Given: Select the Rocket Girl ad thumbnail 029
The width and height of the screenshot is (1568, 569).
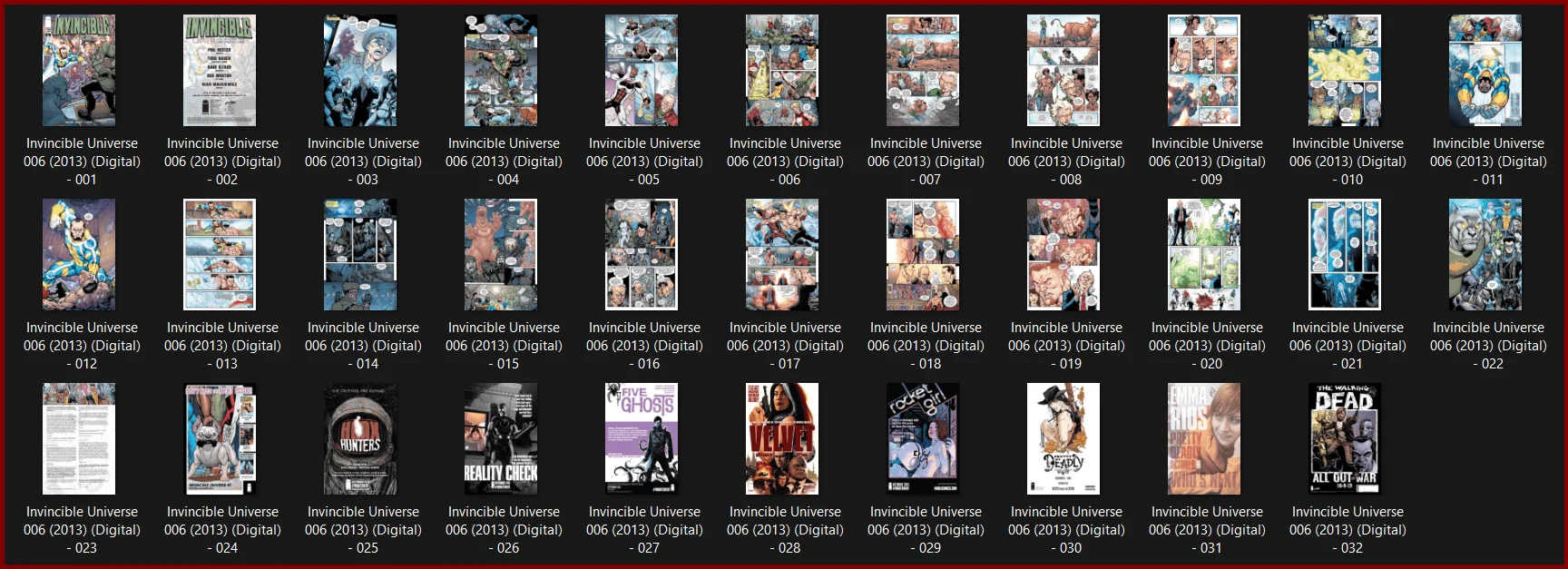Looking at the screenshot, I should tap(923, 439).
